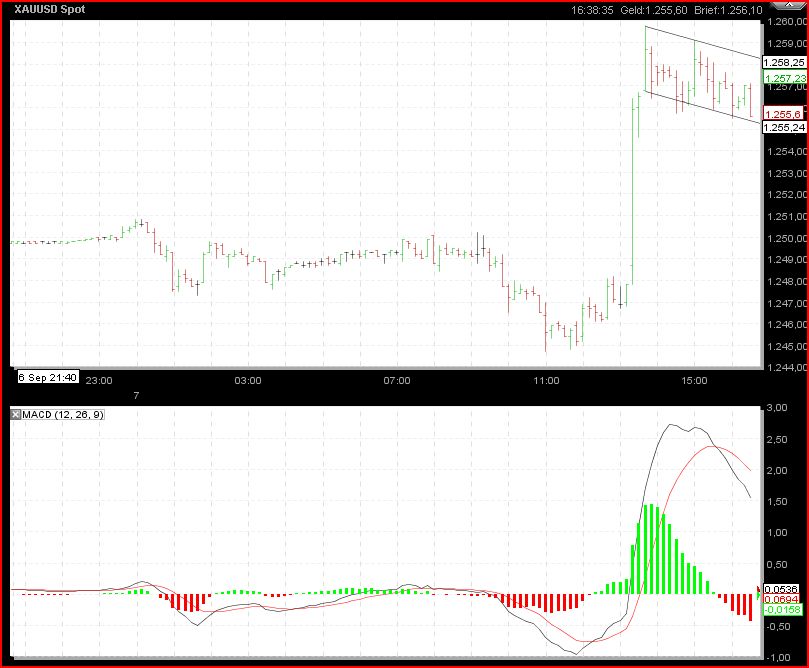The height and width of the screenshot is (668, 809).
Task: Click the green 1.257,23 price tag
Action: tap(783, 78)
